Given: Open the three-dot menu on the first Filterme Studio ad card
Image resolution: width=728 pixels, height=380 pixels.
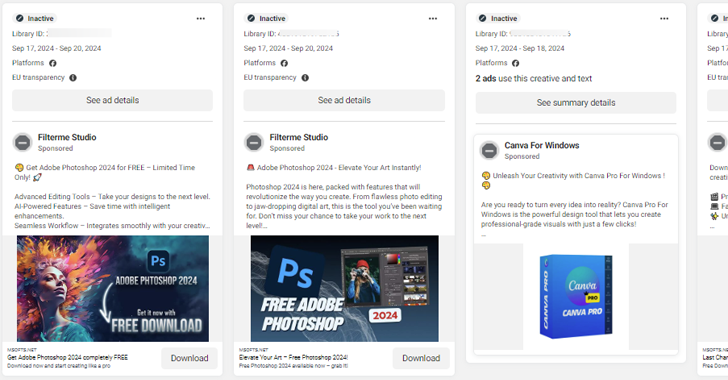Looking at the screenshot, I should tap(201, 19).
